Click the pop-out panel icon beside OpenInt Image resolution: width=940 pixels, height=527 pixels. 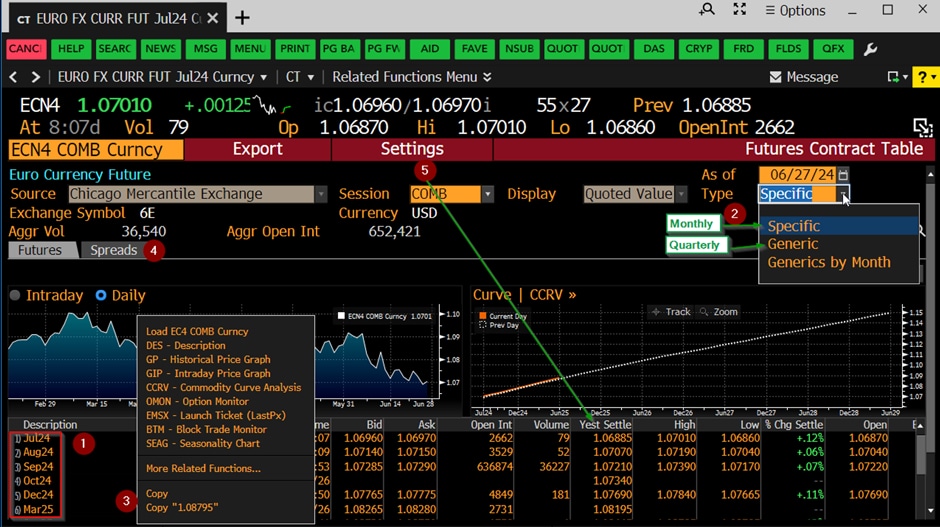coord(922,127)
